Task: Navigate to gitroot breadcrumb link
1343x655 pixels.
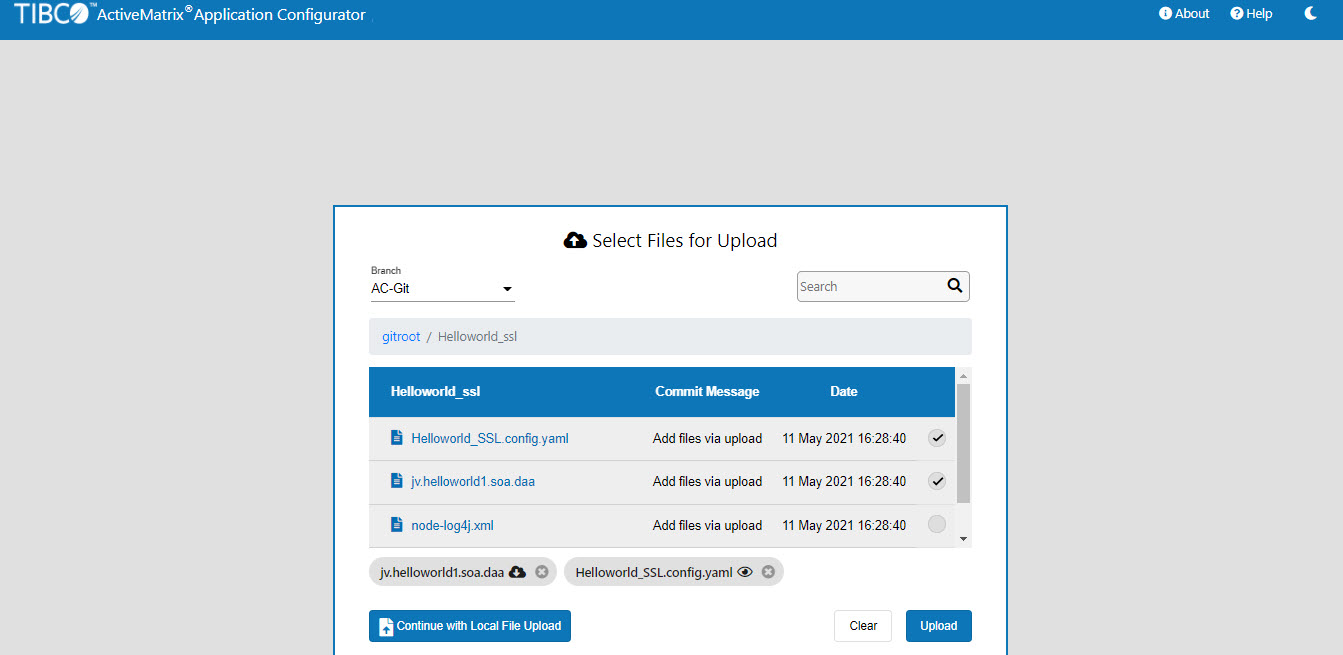Action: (401, 337)
